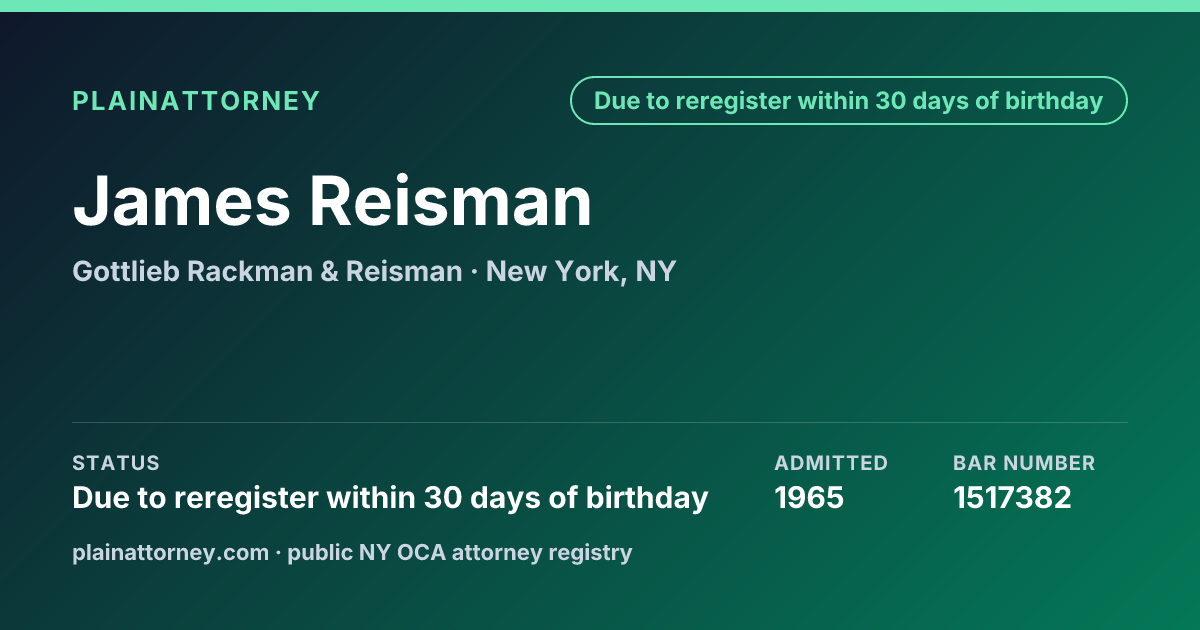The width and height of the screenshot is (1200, 630).
Task: Select the New York, NY location text
Action: coord(581,271)
